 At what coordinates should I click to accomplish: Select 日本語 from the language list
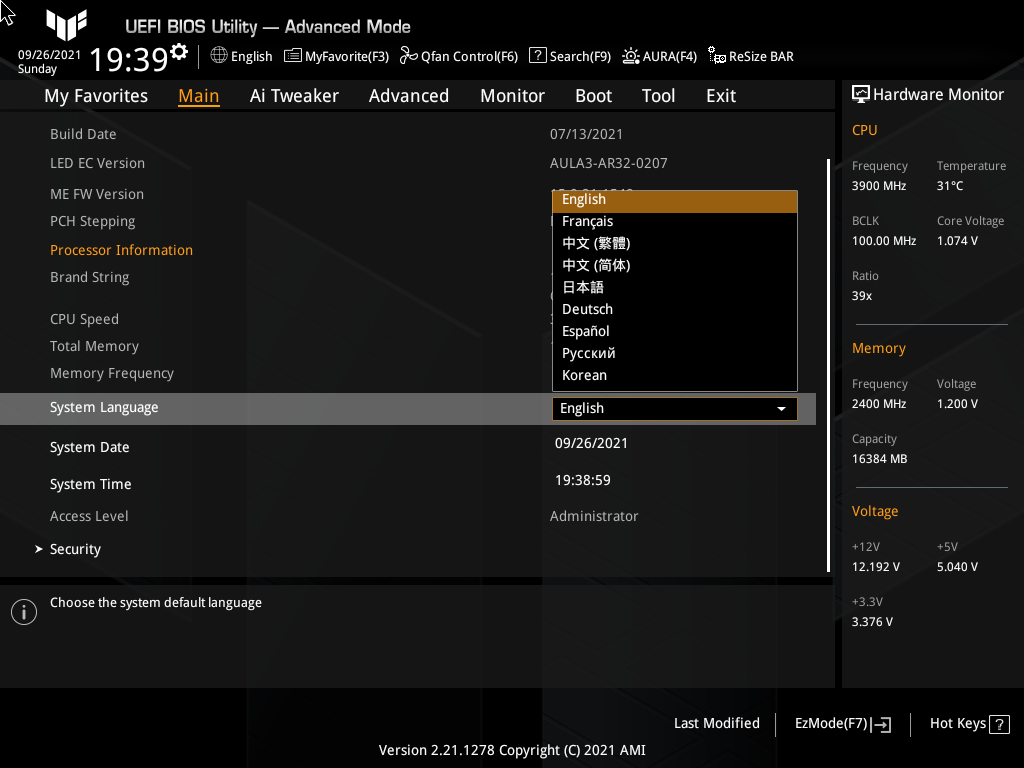[x=584, y=287]
